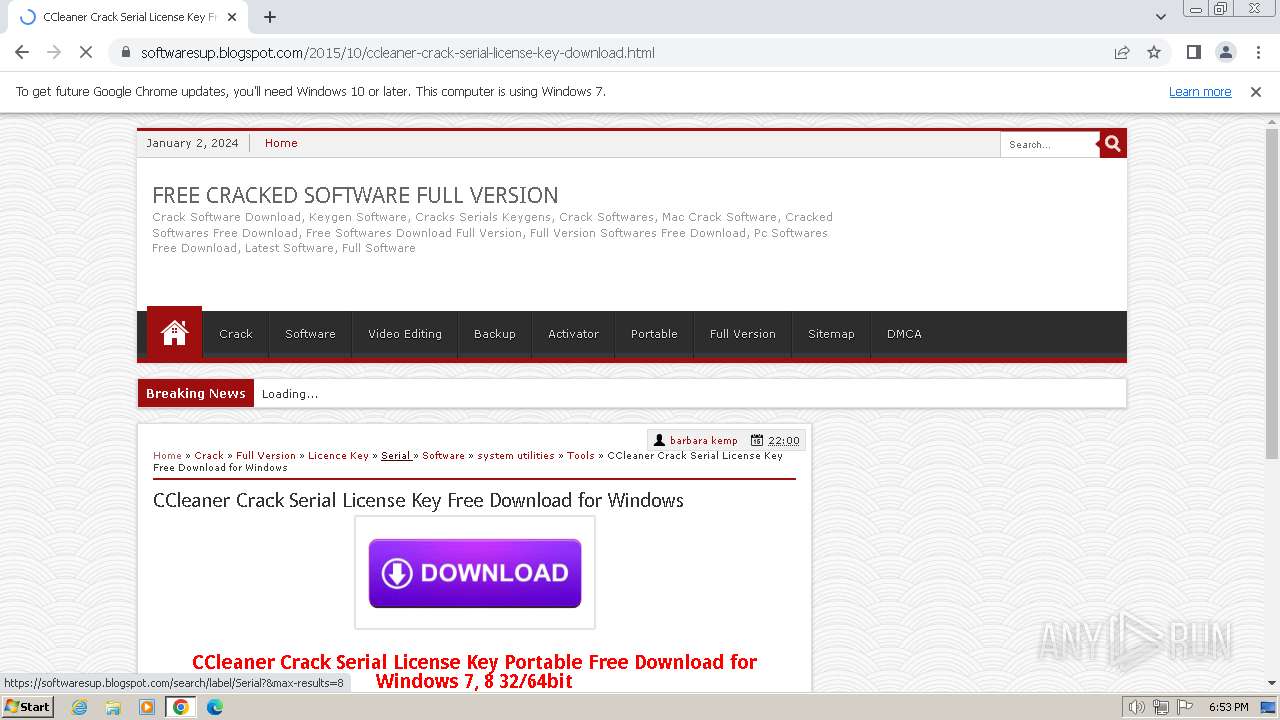This screenshot has height=720, width=1280.
Task: Click the Home link in top bar
Action: 281,143
